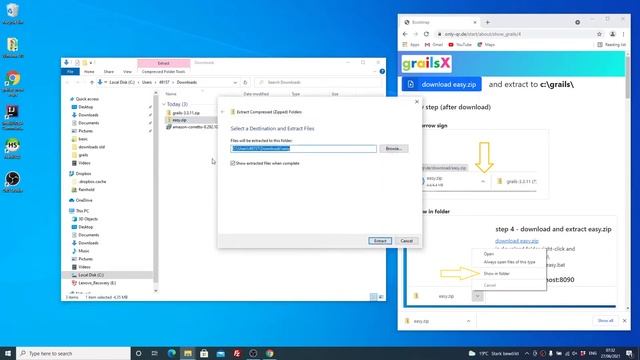Viewport: 640px width, 360px height.
Task: Switch Explorer to details view icon
Action: [x=373, y=297]
